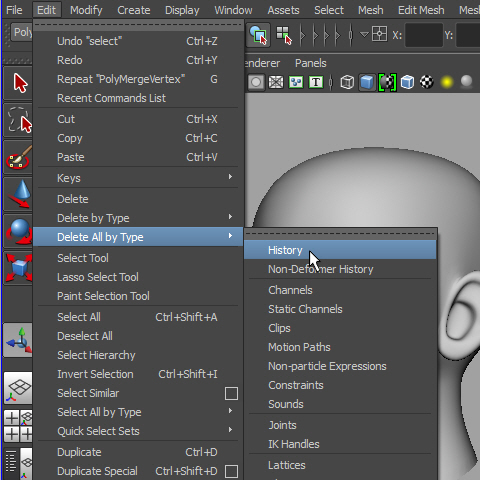Activate the Lasso selection tool icon

[x=18, y=120]
